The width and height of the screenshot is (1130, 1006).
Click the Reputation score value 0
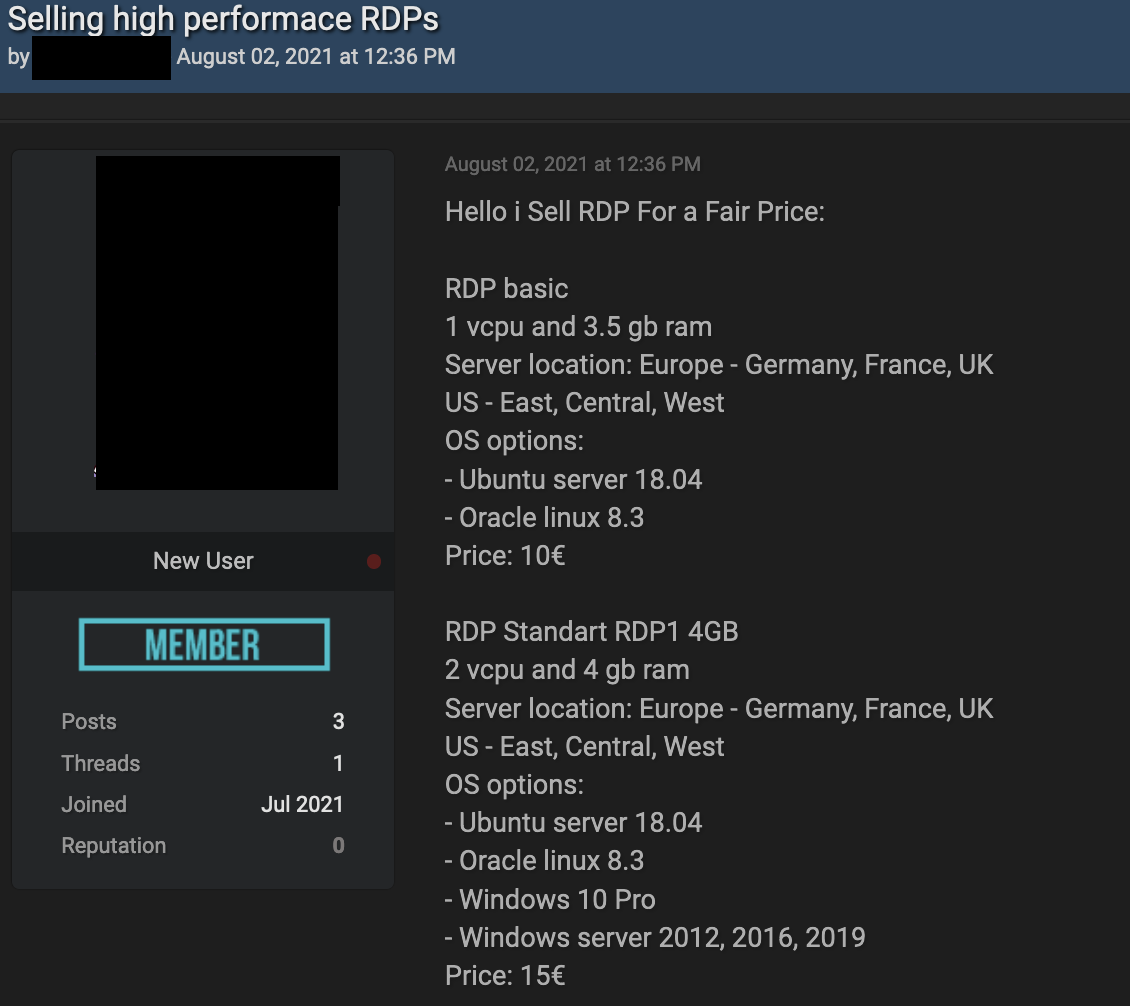[338, 846]
